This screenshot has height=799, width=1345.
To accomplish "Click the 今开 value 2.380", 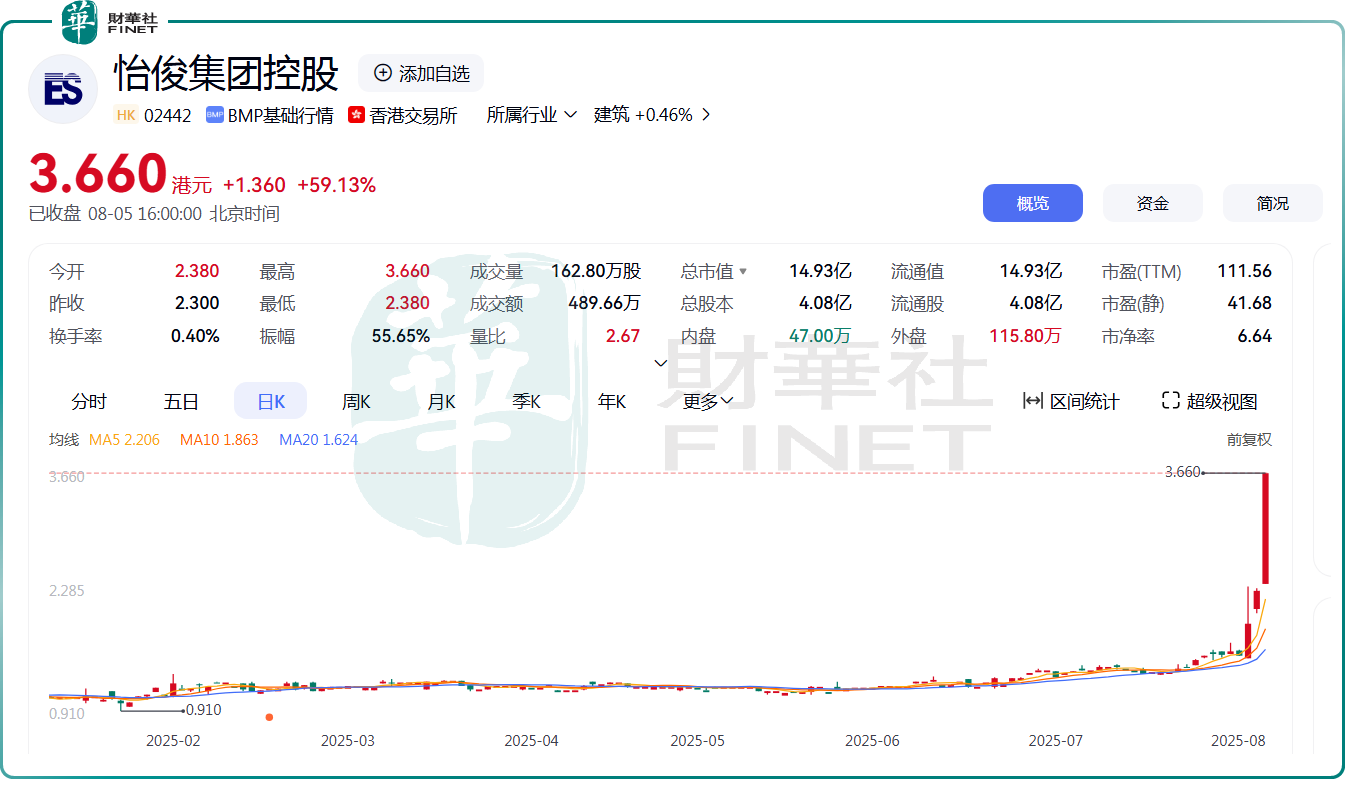I will coord(197,271).
